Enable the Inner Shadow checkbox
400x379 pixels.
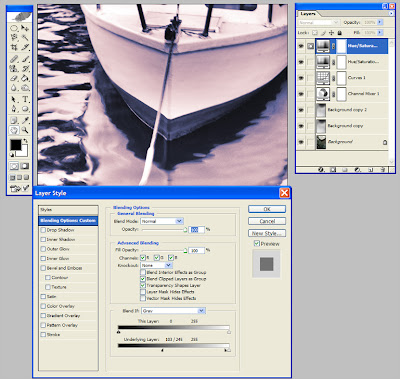pyautogui.click(x=43, y=239)
